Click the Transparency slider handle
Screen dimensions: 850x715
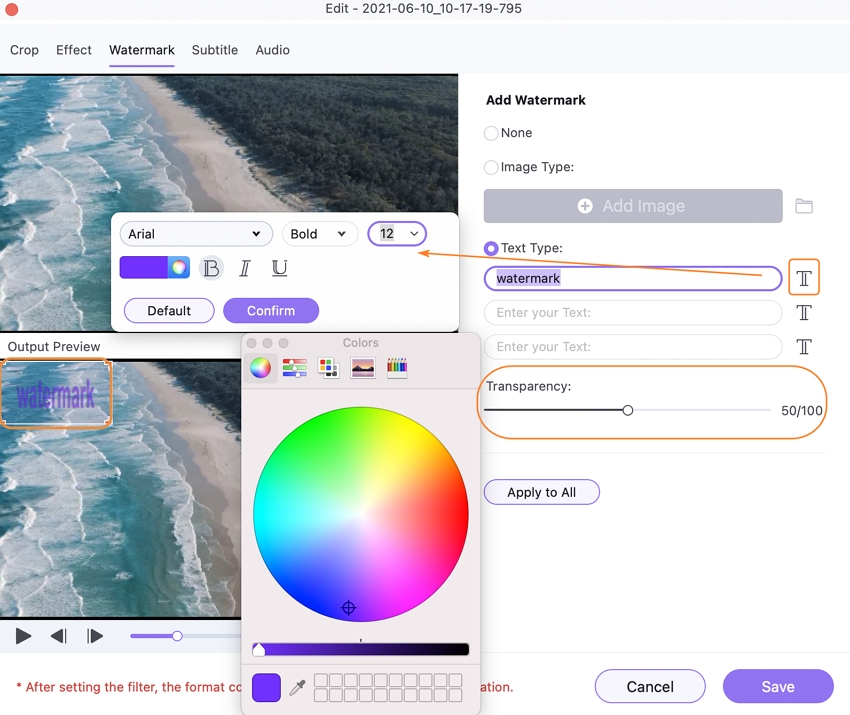click(628, 410)
